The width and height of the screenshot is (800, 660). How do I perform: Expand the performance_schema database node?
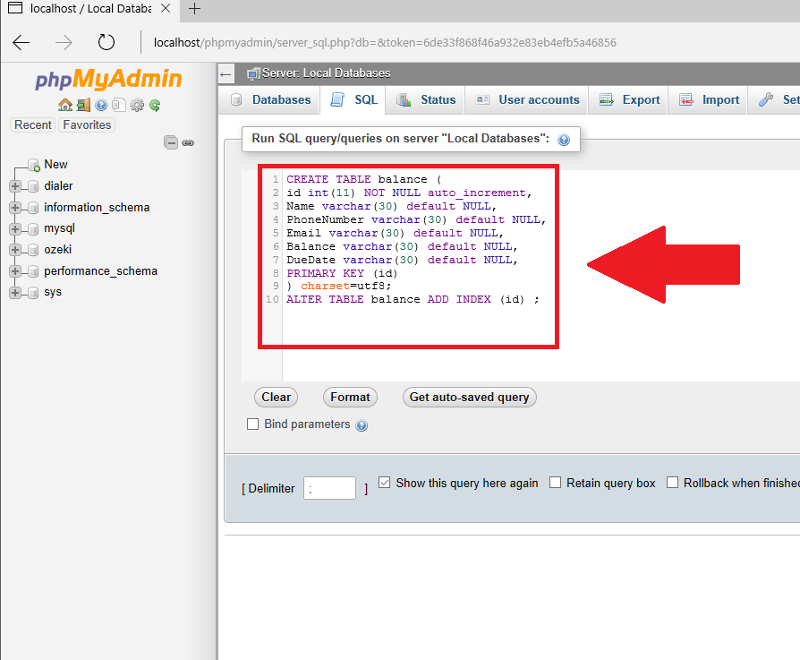tap(15, 271)
